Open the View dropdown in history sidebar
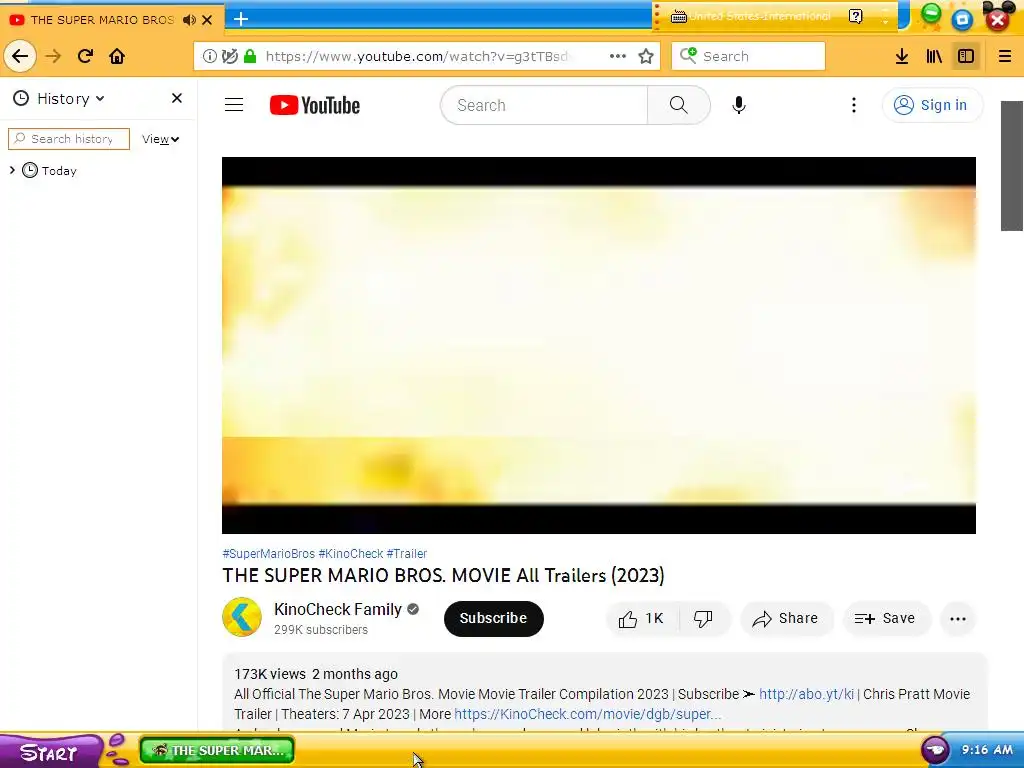The height and width of the screenshot is (768, 1024). coord(161,139)
